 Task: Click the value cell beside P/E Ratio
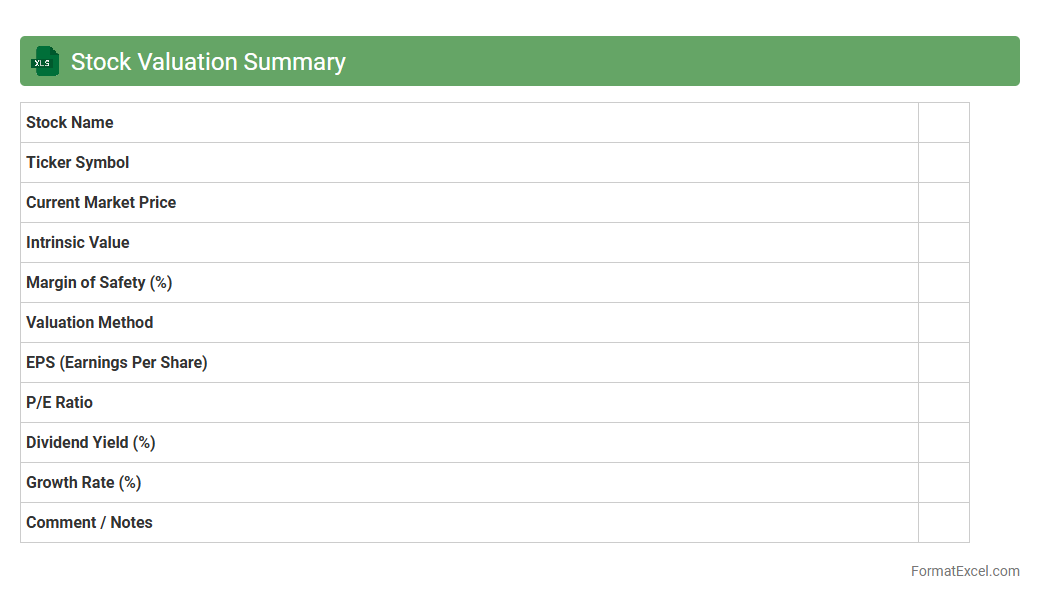point(943,402)
